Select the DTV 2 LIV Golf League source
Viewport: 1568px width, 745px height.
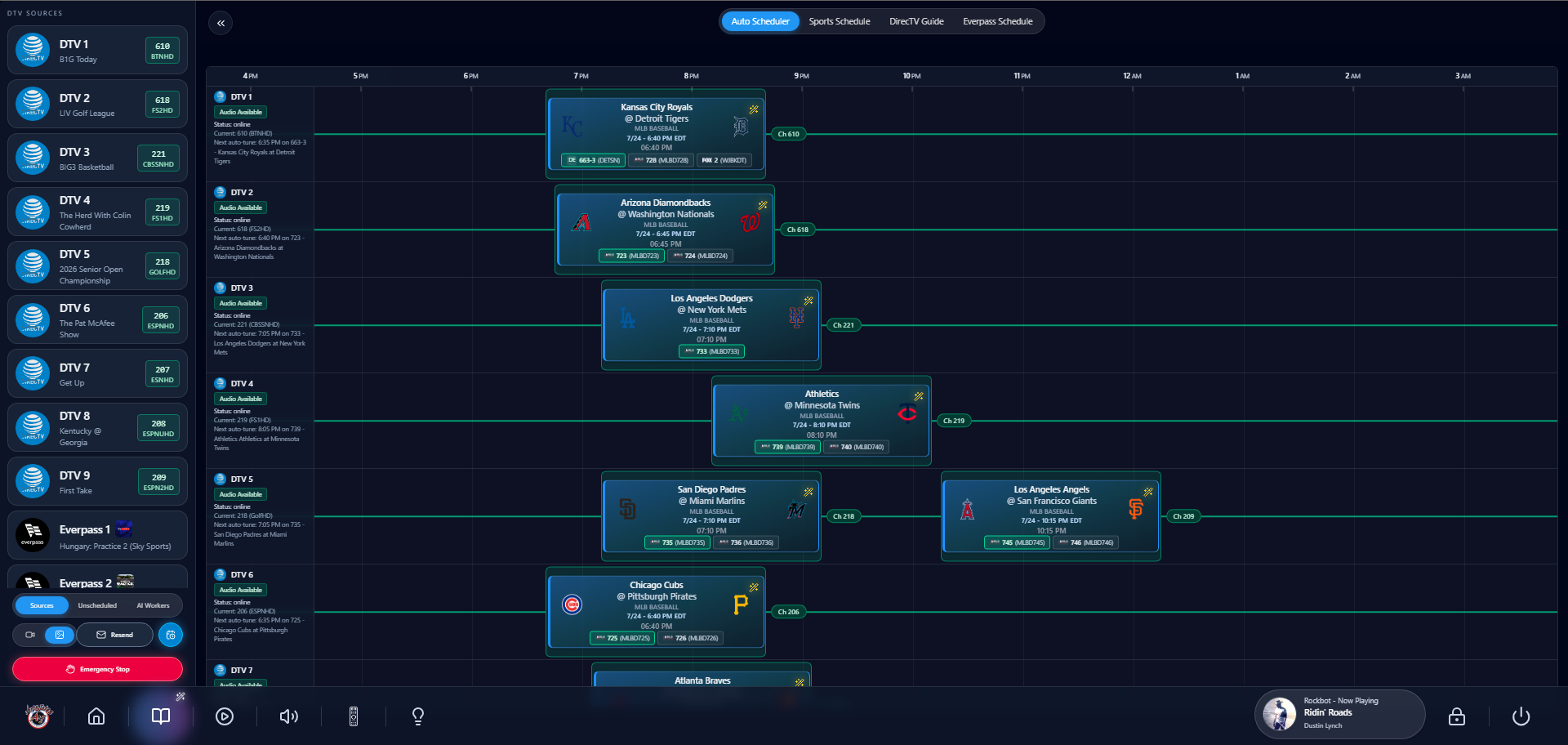click(x=97, y=105)
